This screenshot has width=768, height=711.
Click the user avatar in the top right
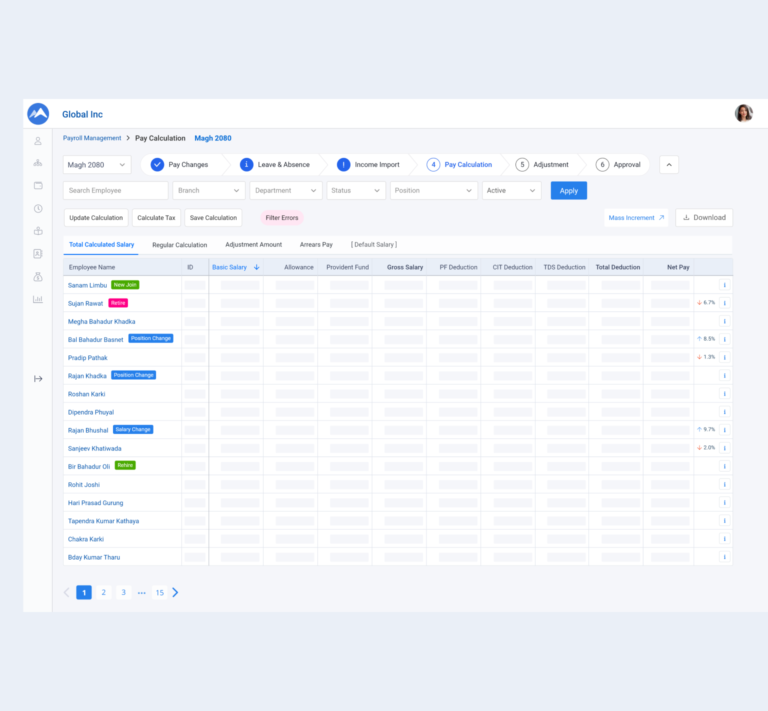743,114
